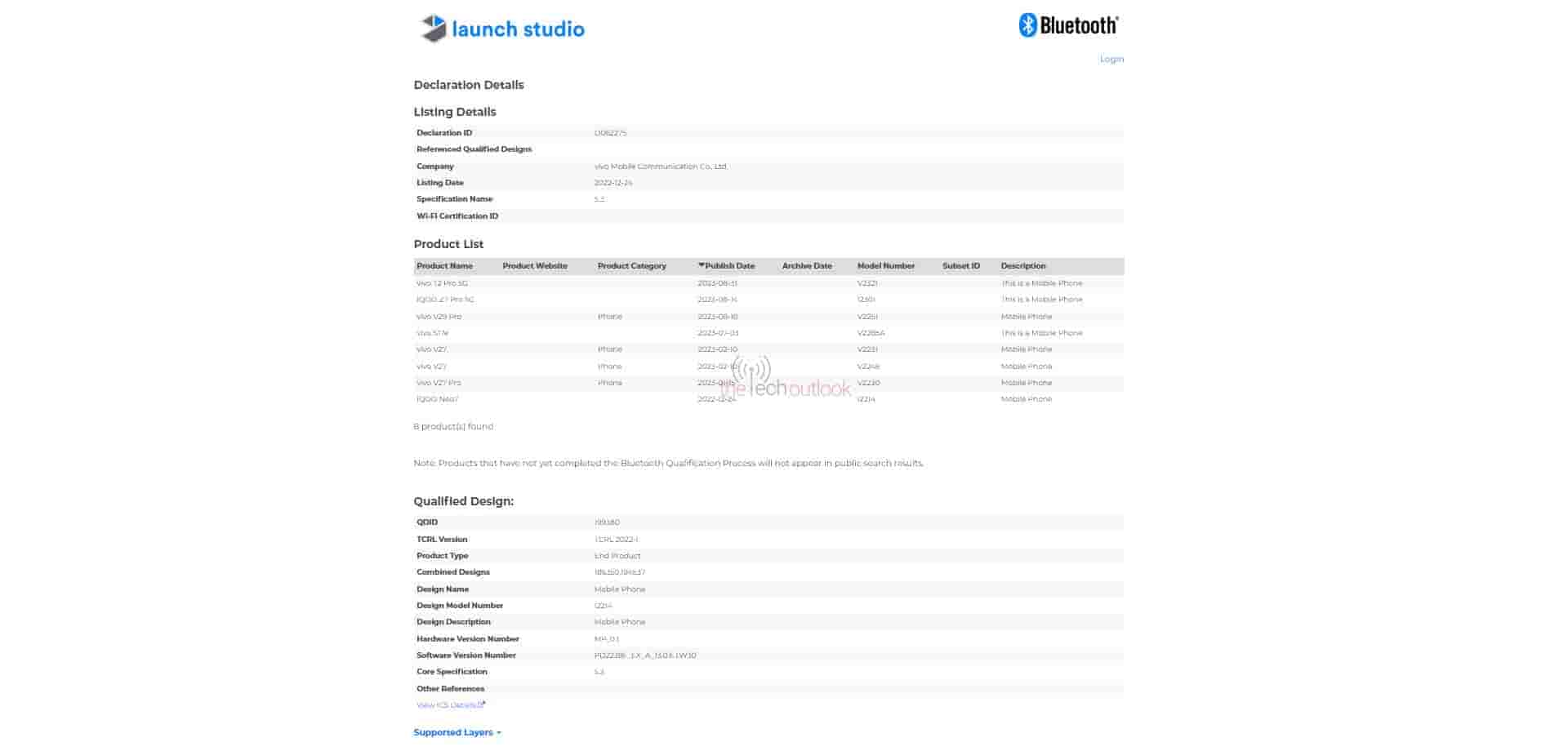Click the external-link icon beside View ICS Details
The height and width of the screenshot is (751, 1568).
[482, 704]
